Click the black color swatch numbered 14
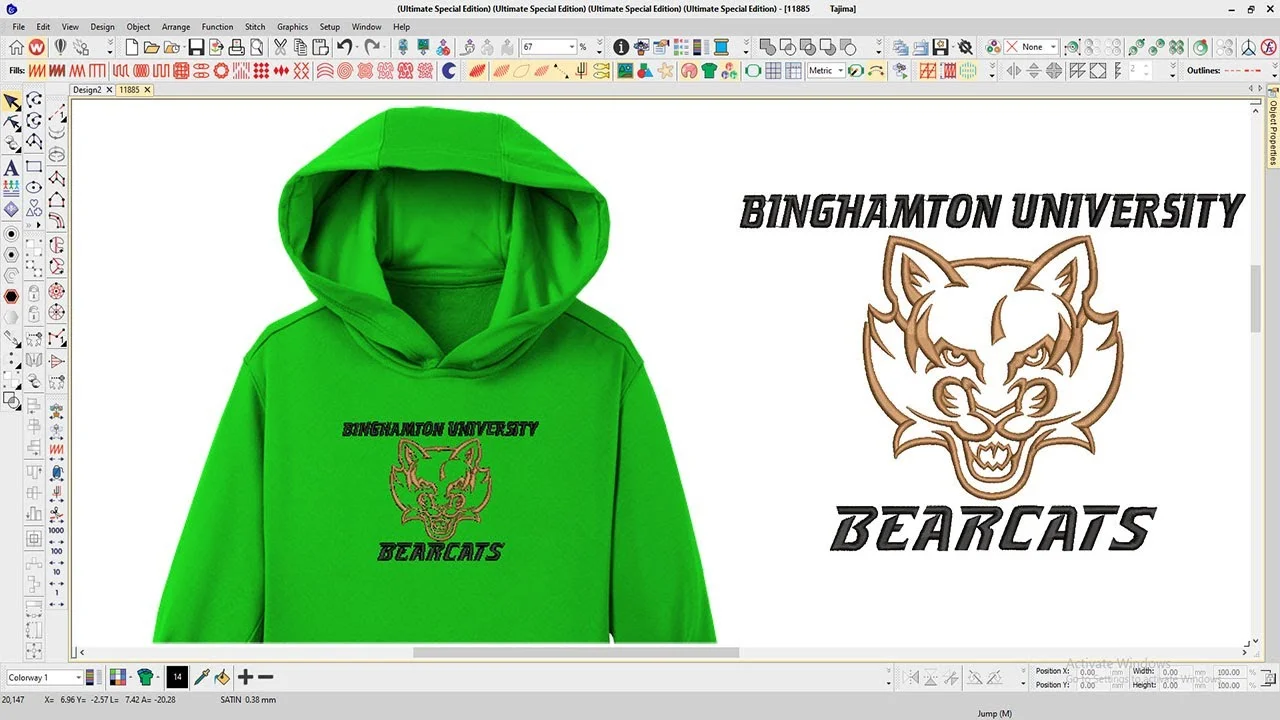 click(x=177, y=677)
